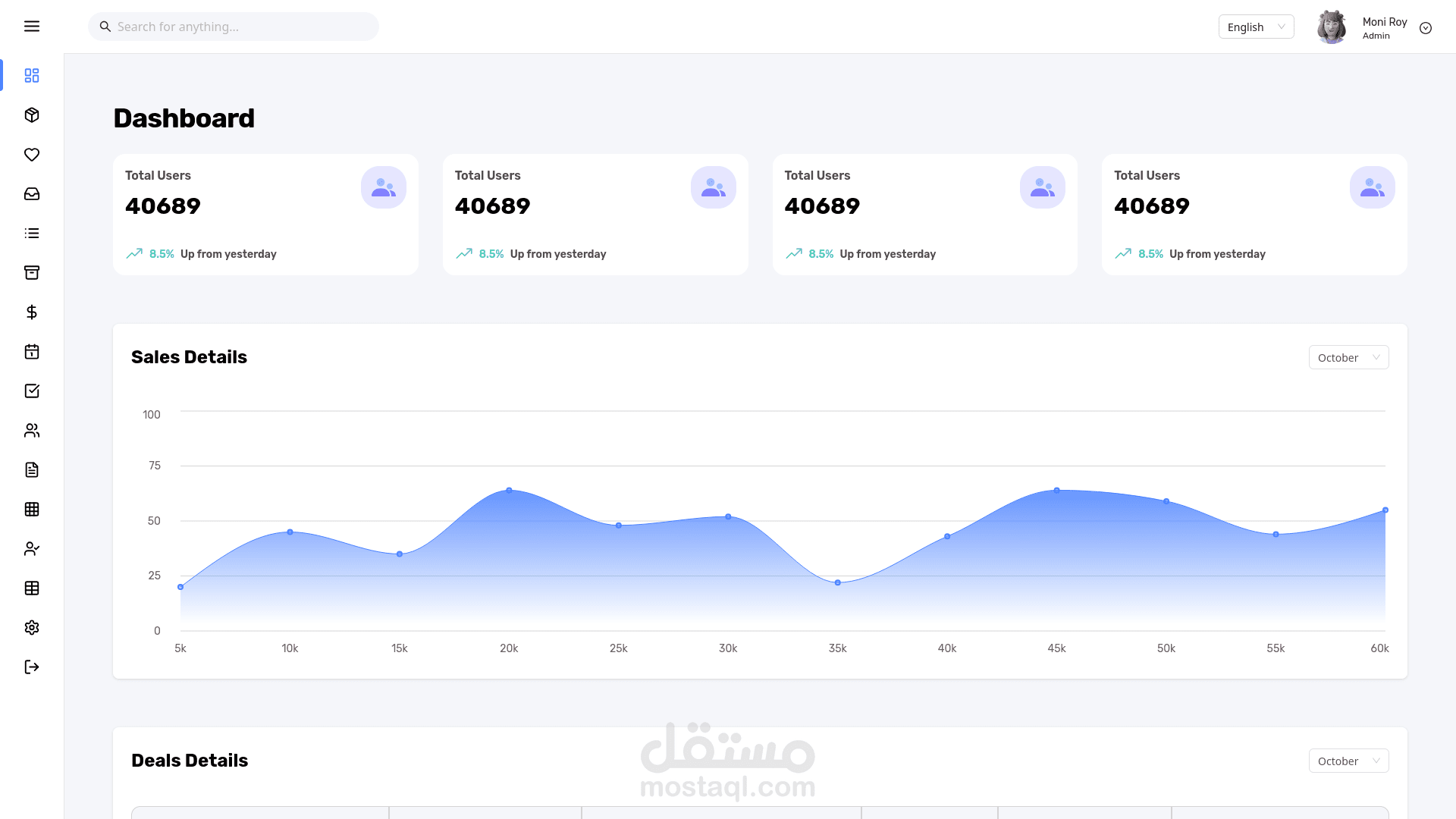Toggle the hamburger menu at top left
Image resolution: width=1456 pixels, height=819 pixels.
32,26
